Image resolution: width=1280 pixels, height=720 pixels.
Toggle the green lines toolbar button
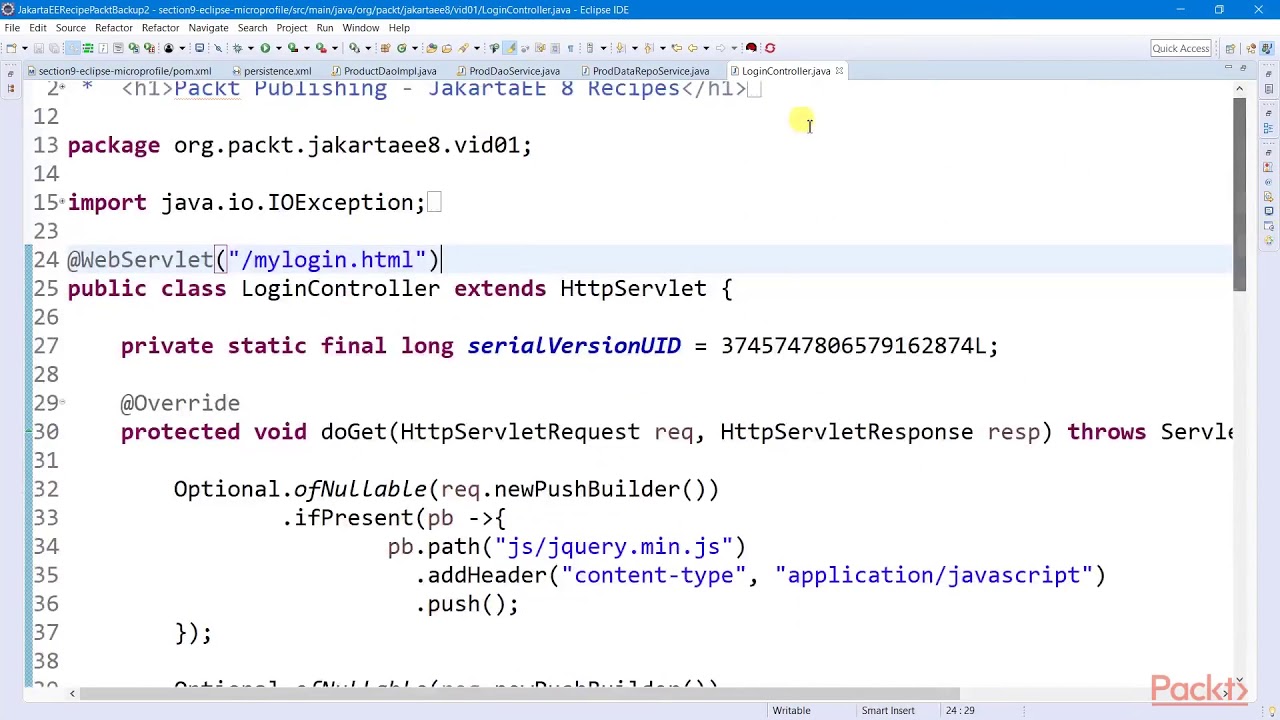88,48
